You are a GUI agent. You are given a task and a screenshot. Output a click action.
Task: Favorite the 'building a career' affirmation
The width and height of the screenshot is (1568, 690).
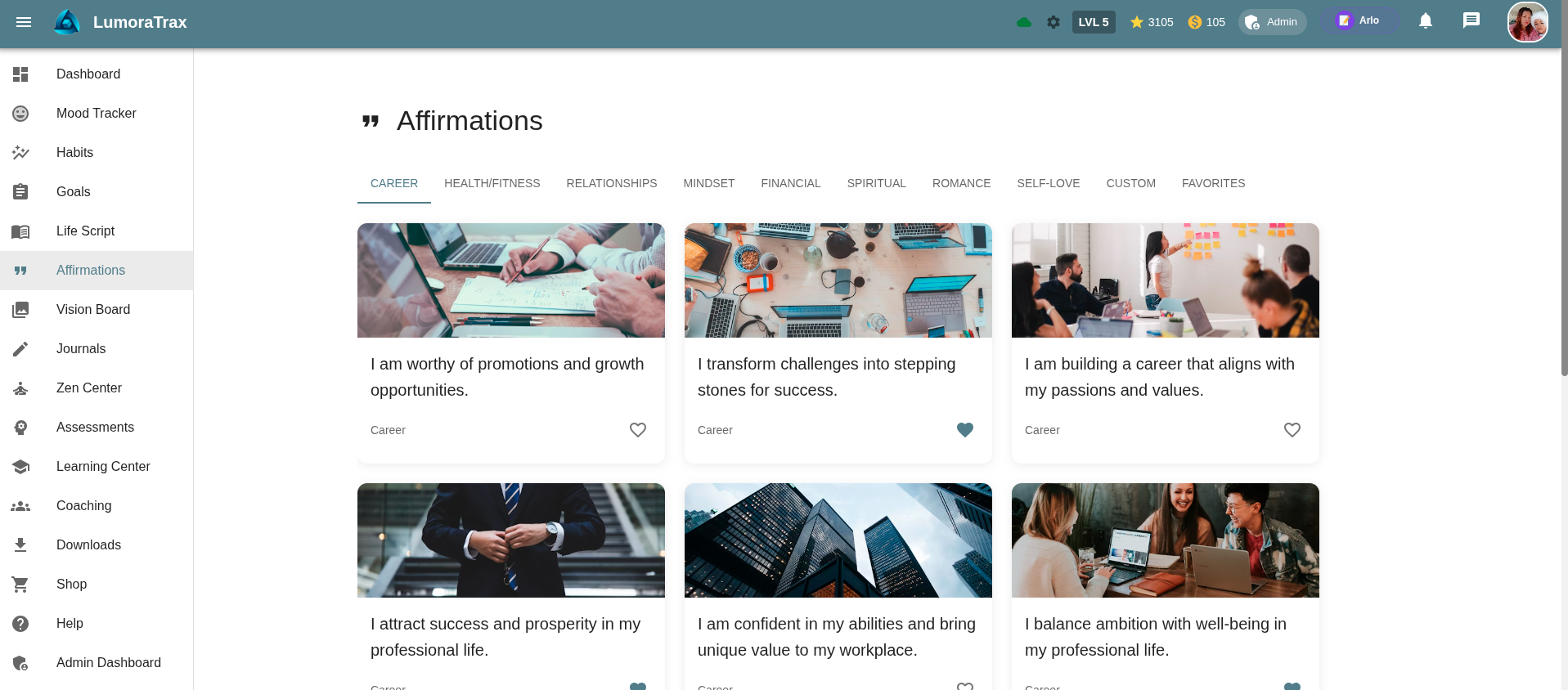pos(1292,430)
